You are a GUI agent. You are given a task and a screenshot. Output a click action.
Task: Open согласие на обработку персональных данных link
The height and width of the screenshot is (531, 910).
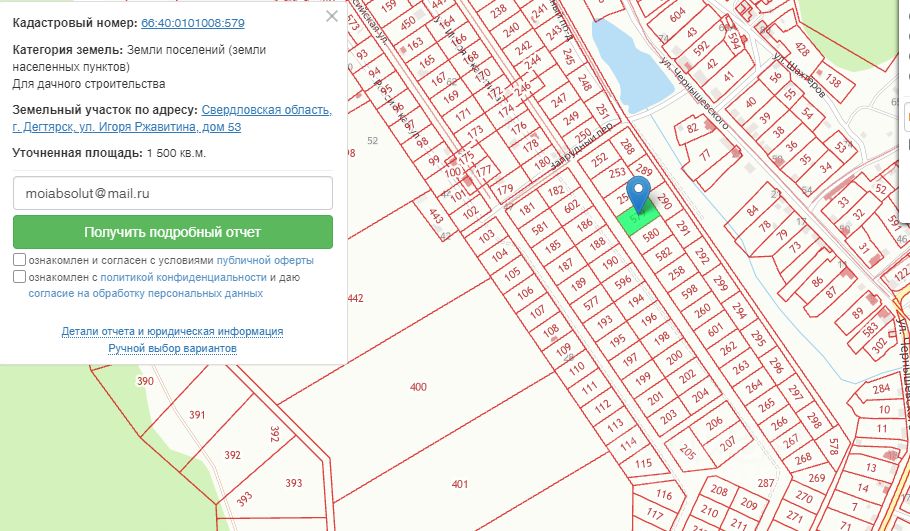pyautogui.click(x=146, y=294)
